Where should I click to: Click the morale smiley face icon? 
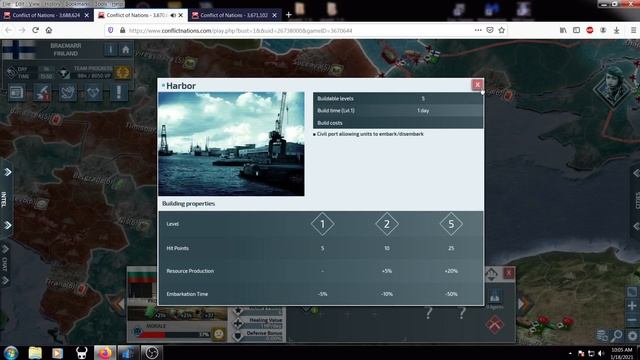coord(219,334)
